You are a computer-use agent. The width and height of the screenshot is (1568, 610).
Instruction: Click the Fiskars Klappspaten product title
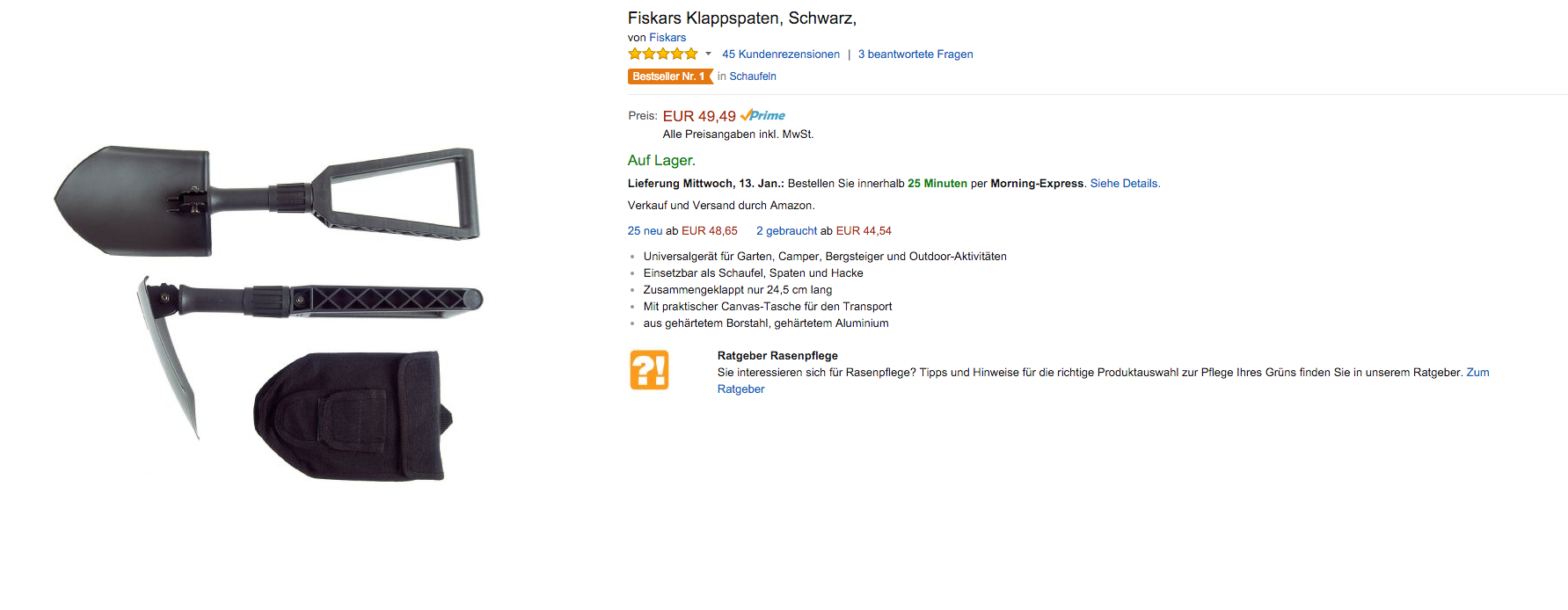tap(741, 18)
